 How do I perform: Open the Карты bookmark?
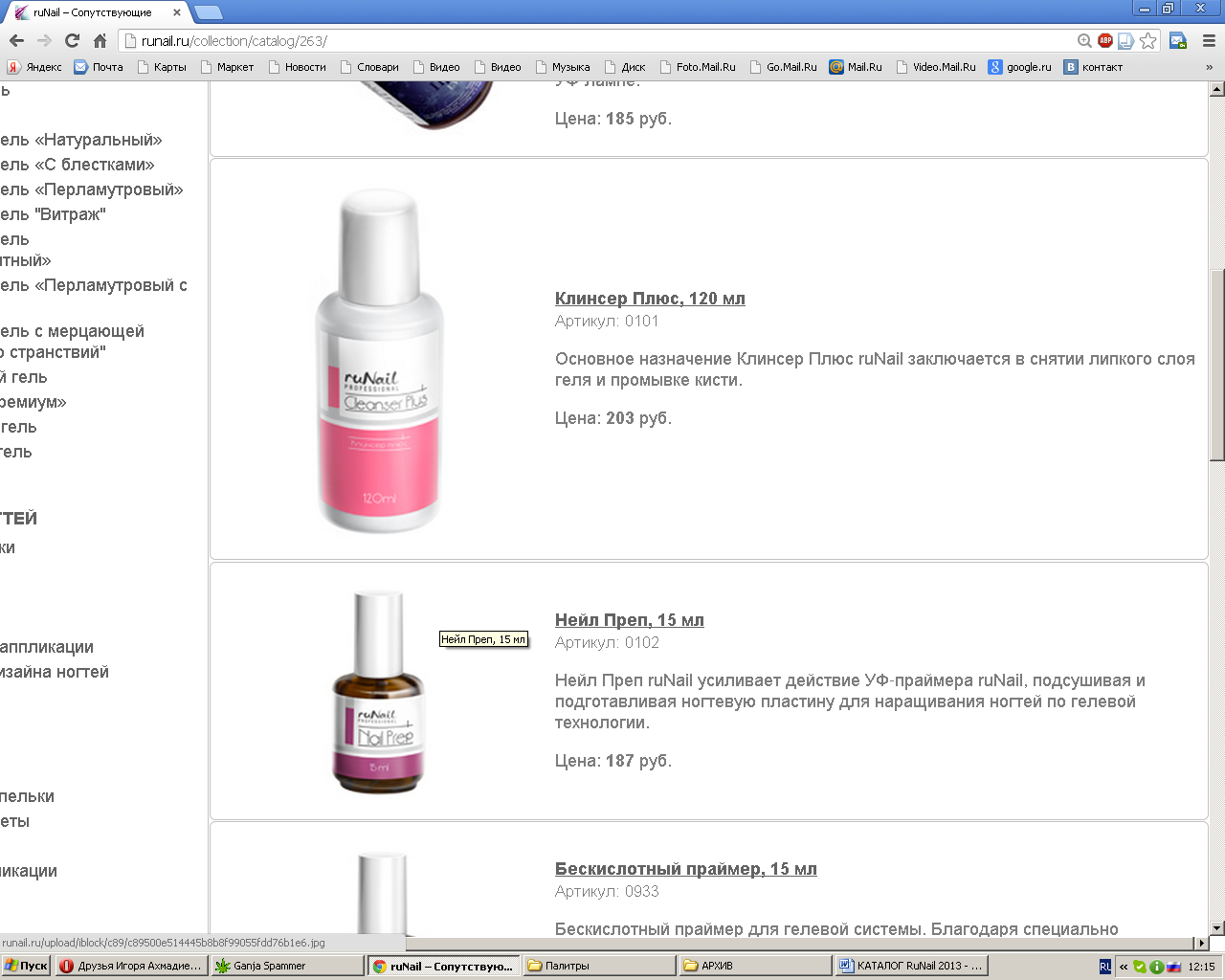pos(161,67)
